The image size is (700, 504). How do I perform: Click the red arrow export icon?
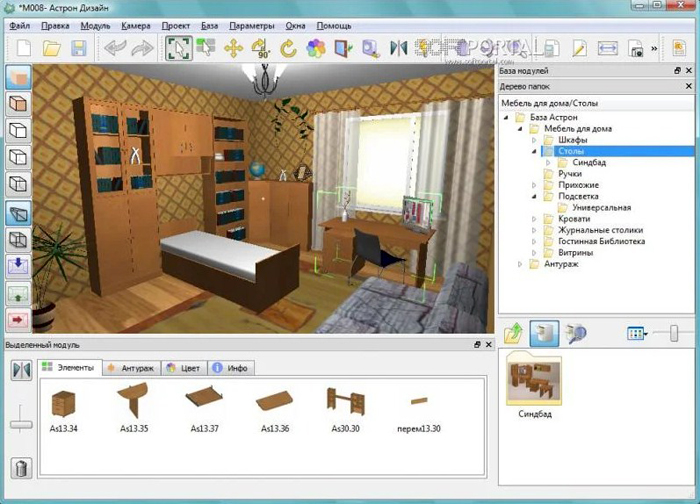(19, 319)
